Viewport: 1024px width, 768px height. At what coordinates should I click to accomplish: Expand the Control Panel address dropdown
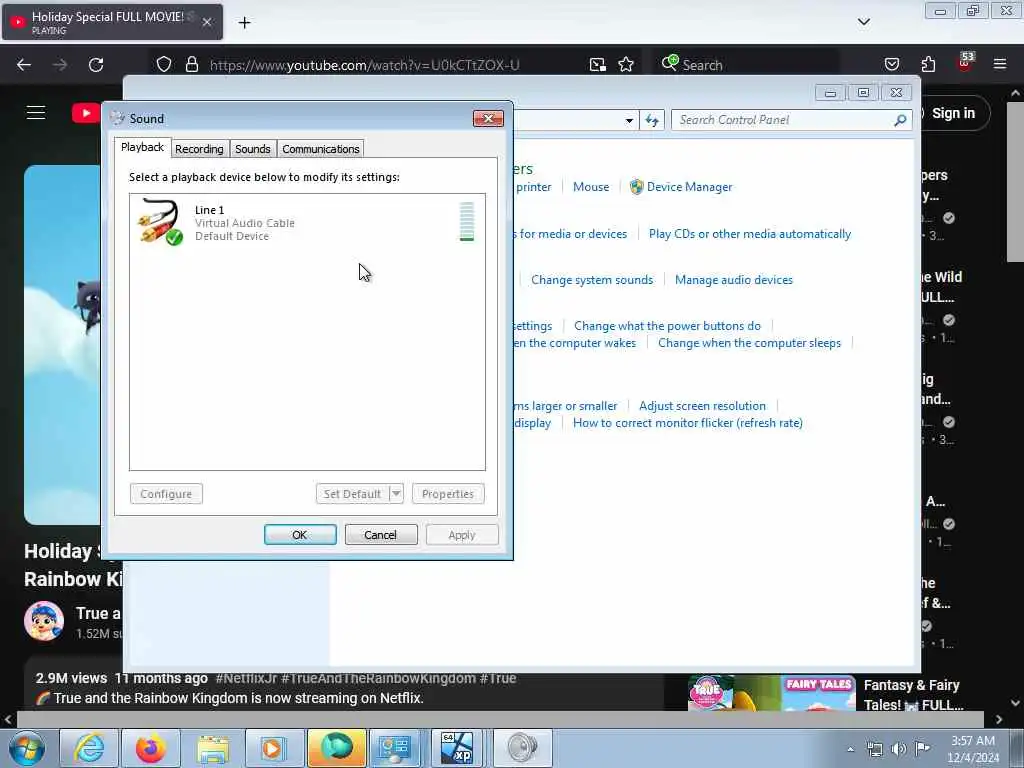click(x=629, y=120)
